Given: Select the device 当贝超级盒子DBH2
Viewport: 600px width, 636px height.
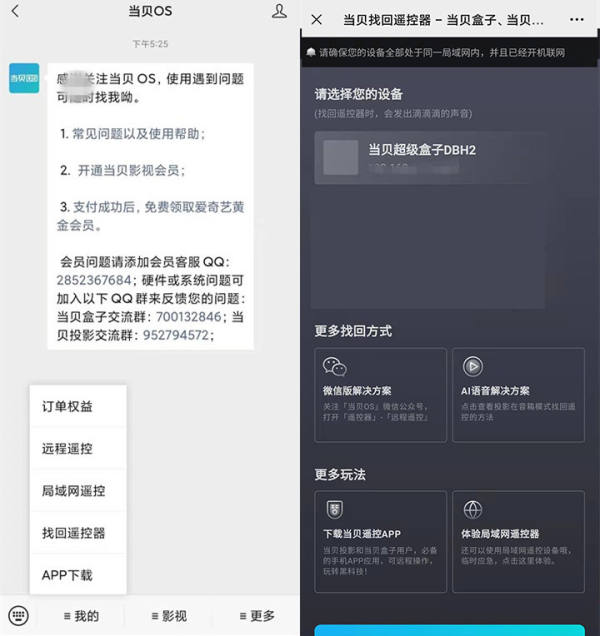Looking at the screenshot, I should [430, 158].
